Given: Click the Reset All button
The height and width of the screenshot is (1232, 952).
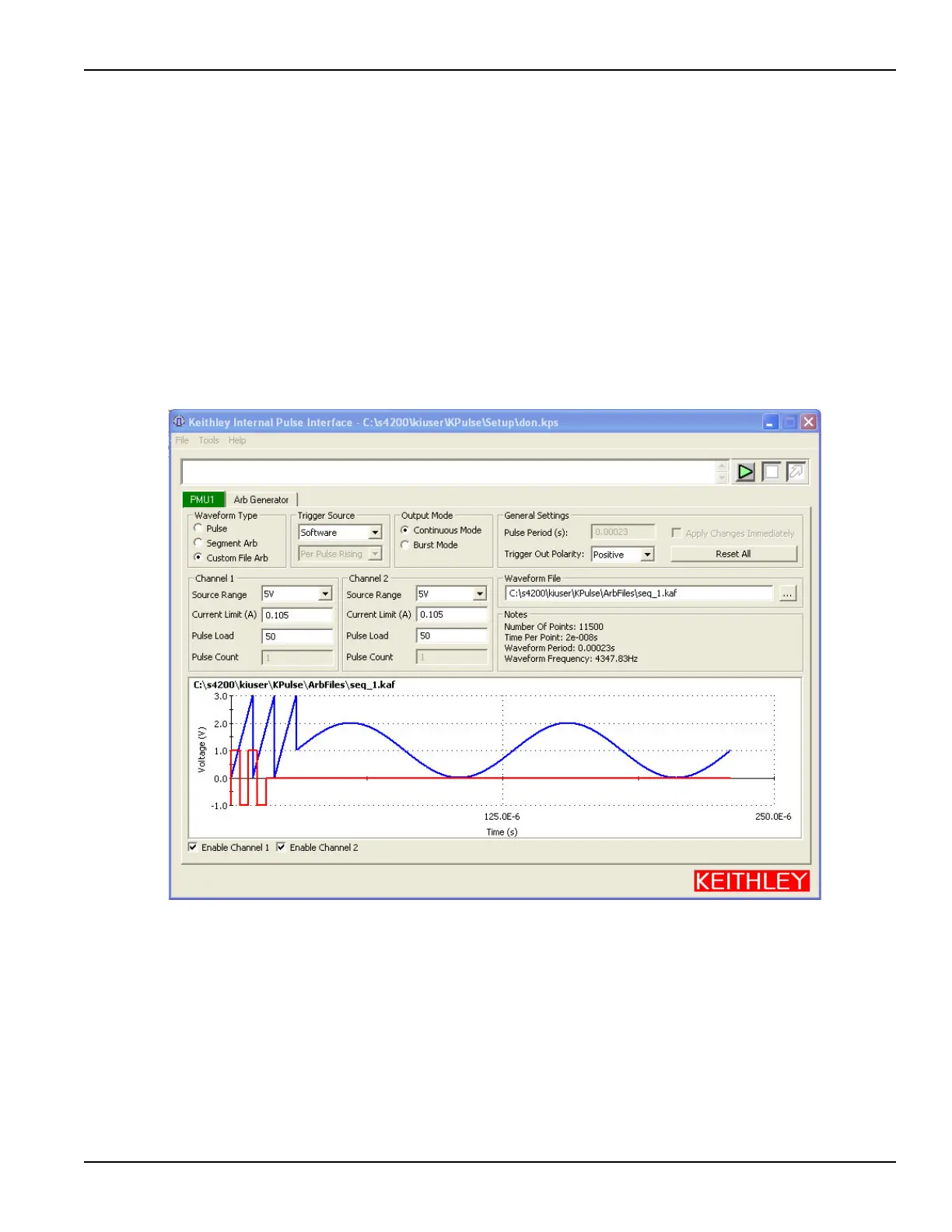Looking at the screenshot, I should click(733, 554).
